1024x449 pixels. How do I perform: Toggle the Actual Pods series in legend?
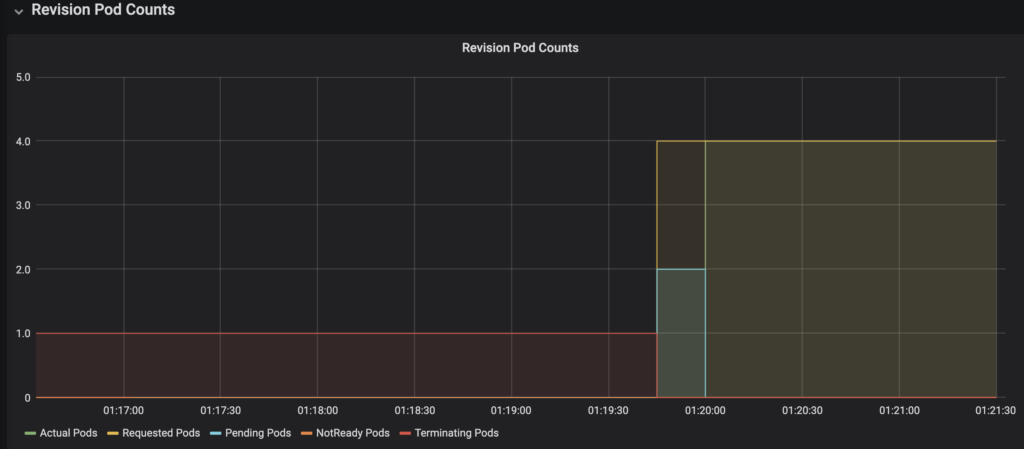pos(67,434)
